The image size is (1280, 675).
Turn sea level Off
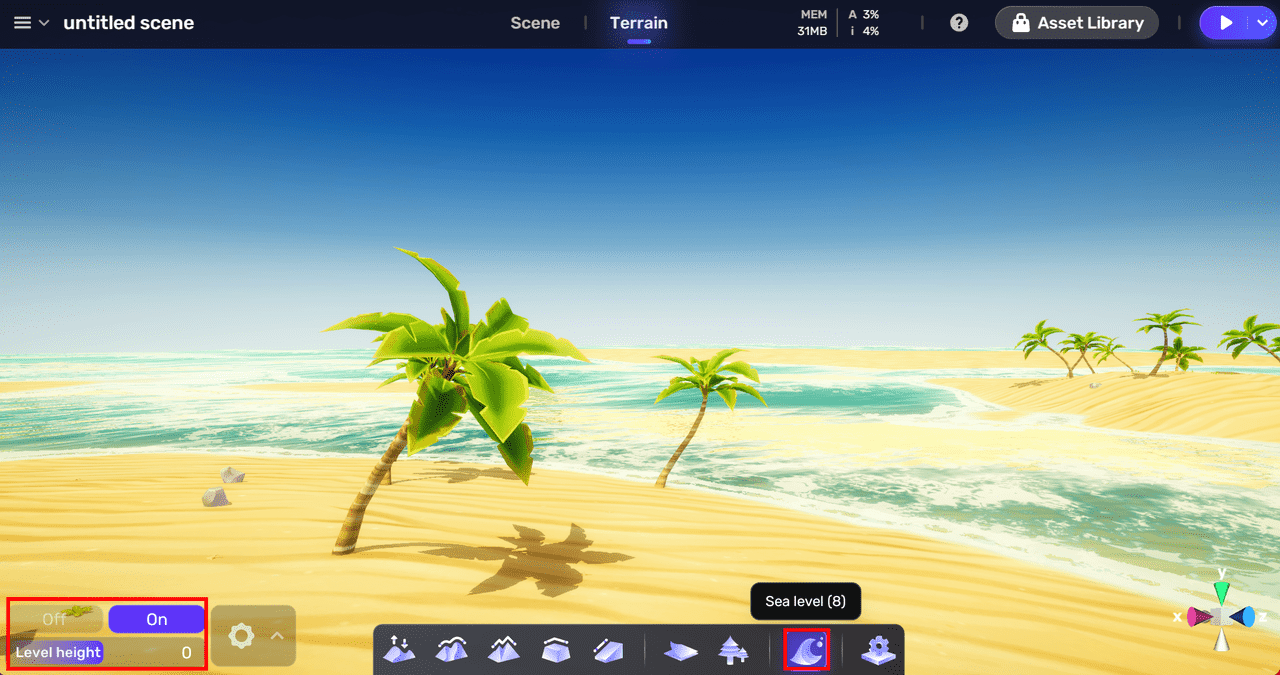pyautogui.click(x=55, y=619)
